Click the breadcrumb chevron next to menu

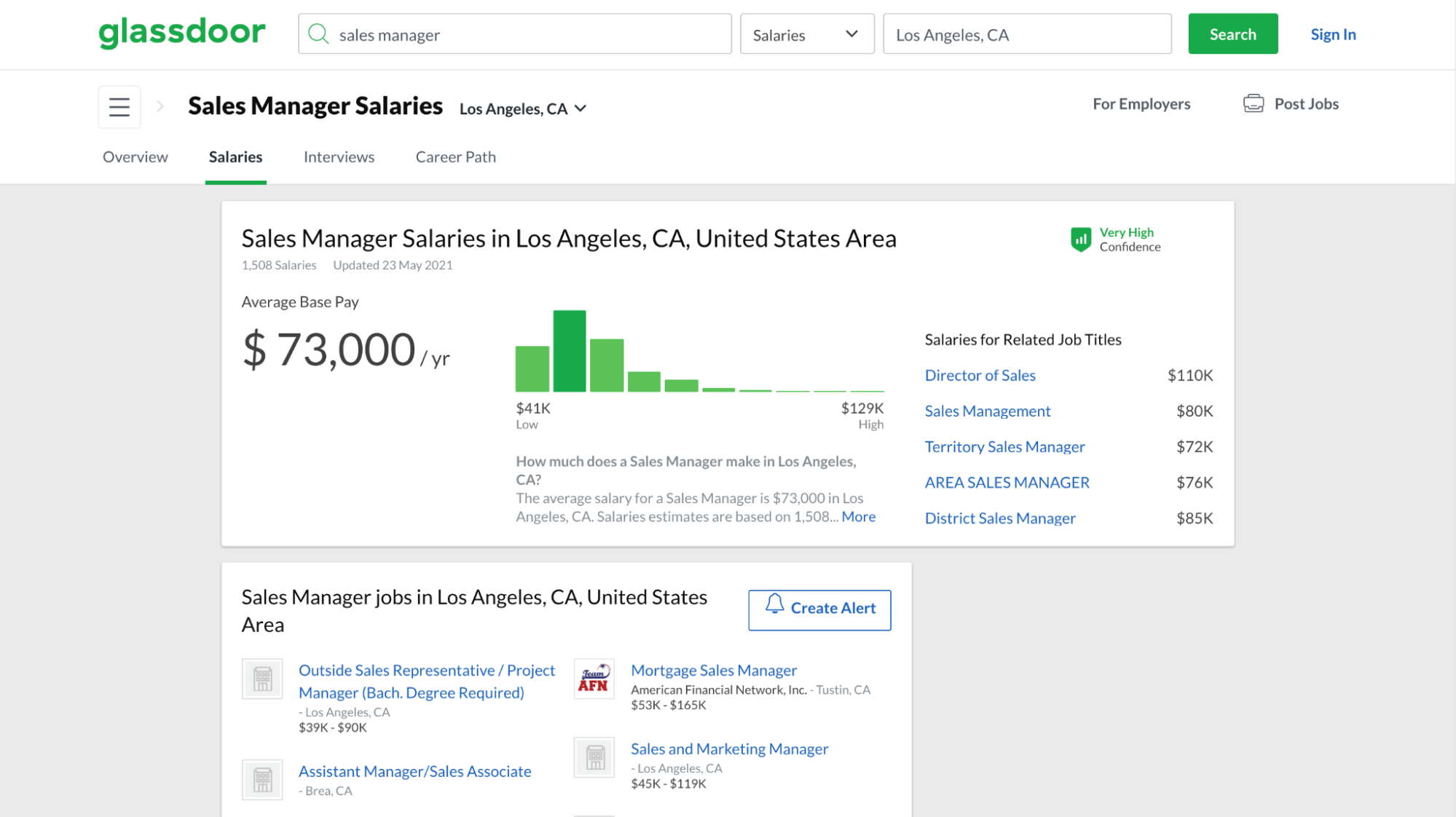pyautogui.click(x=160, y=107)
